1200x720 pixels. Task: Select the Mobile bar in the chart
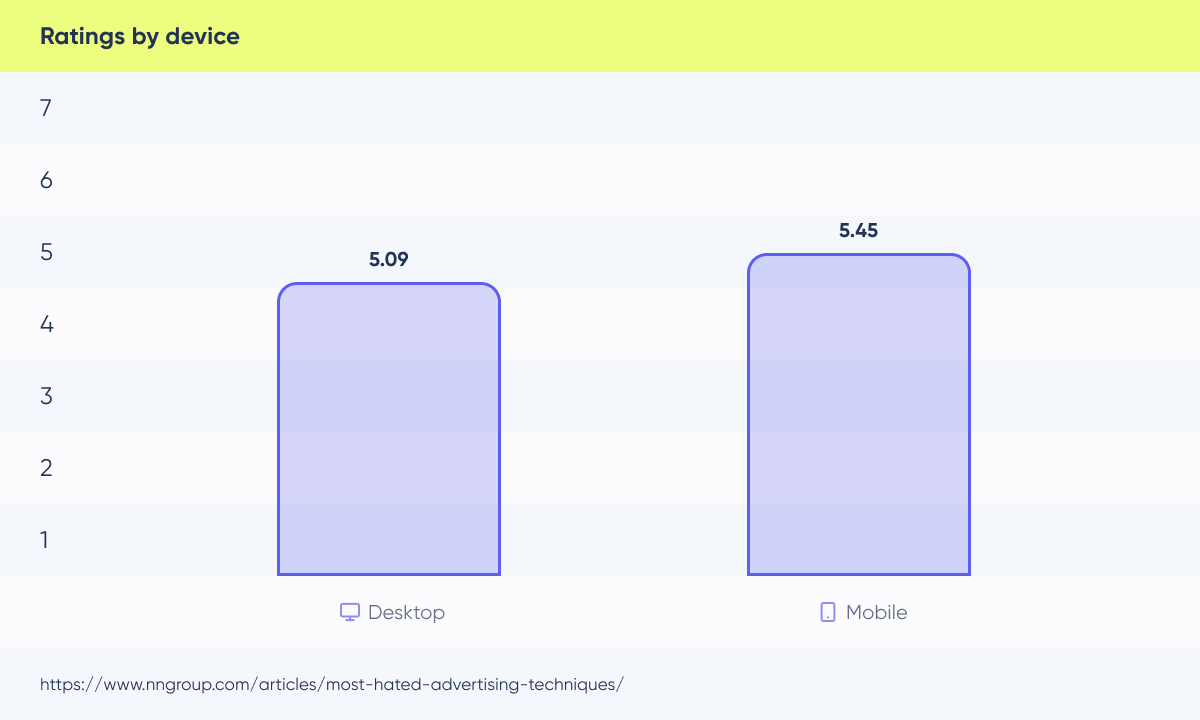coord(858,415)
